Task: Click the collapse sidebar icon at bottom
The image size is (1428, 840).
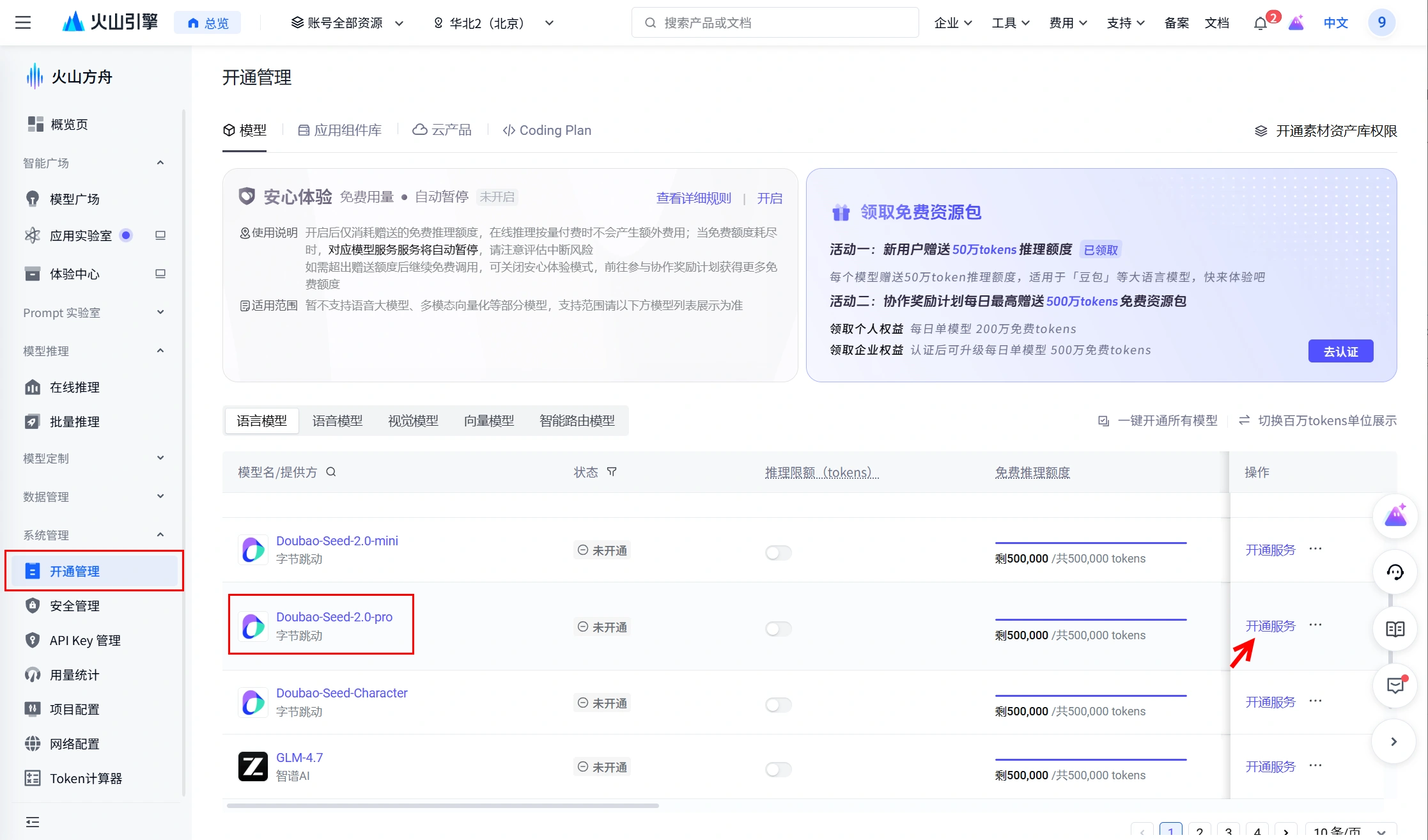Action: tap(33, 822)
